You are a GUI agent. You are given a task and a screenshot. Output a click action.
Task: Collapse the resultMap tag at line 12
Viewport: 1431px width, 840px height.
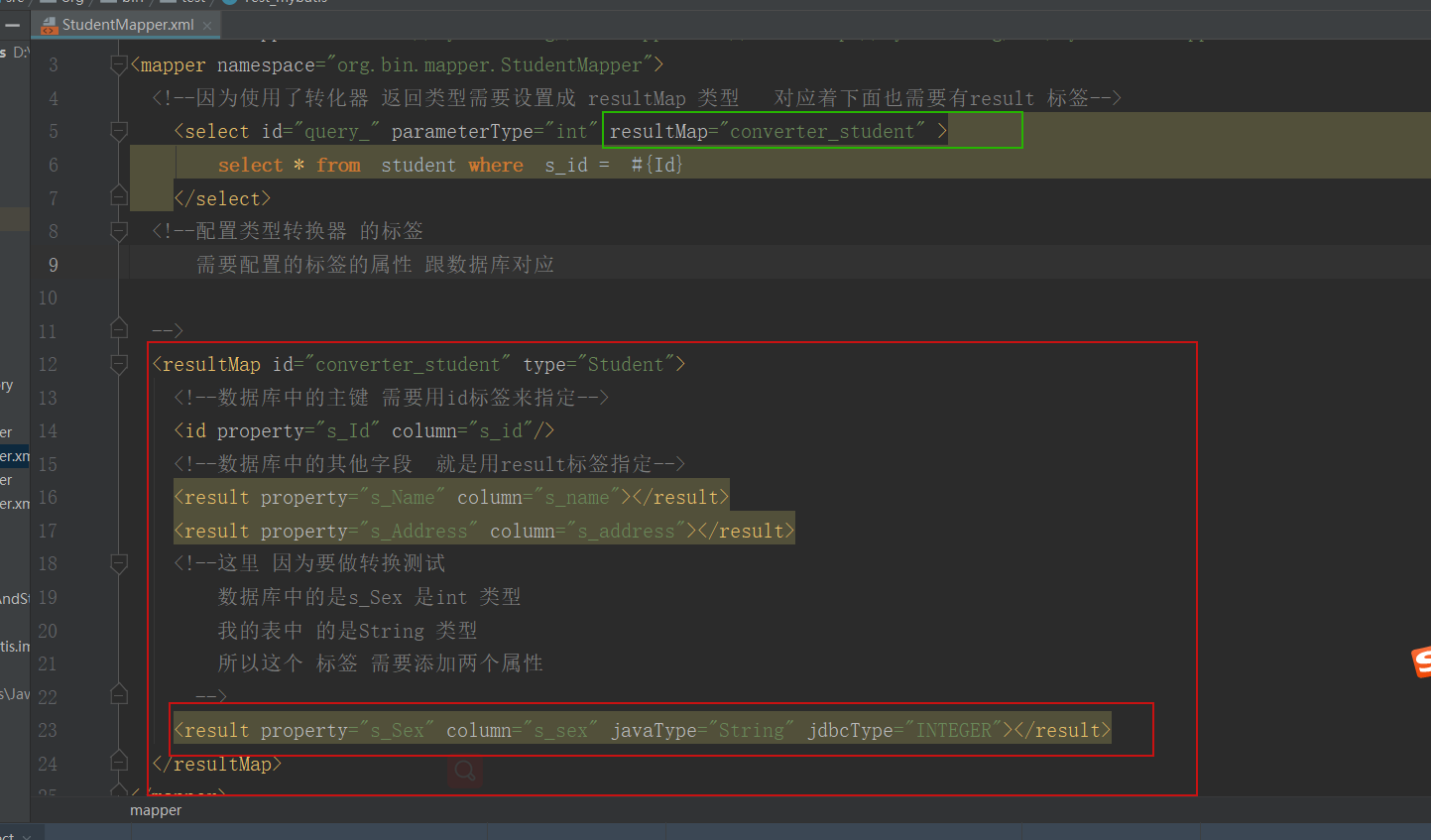pos(119,364)
